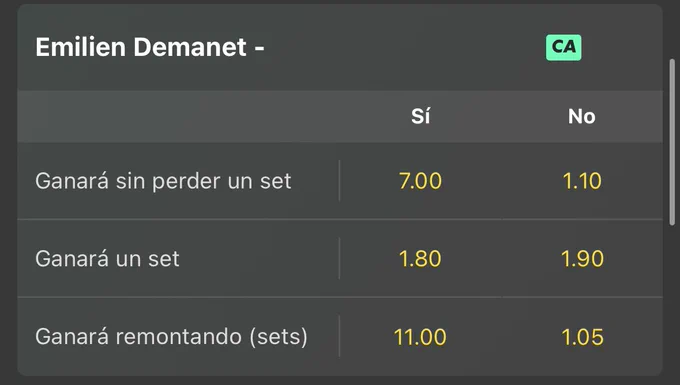Screen dimensions: 680x385
Task: Click divider beside "Ganará sin perder un set"
Action: tap(339, 181)
